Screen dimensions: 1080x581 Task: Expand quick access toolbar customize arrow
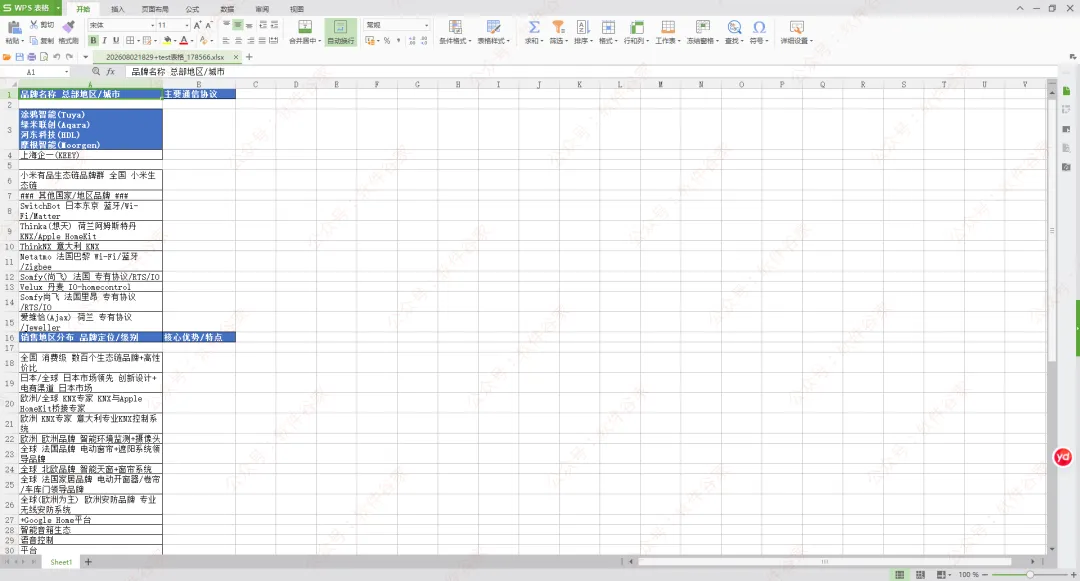coord(85,57)
